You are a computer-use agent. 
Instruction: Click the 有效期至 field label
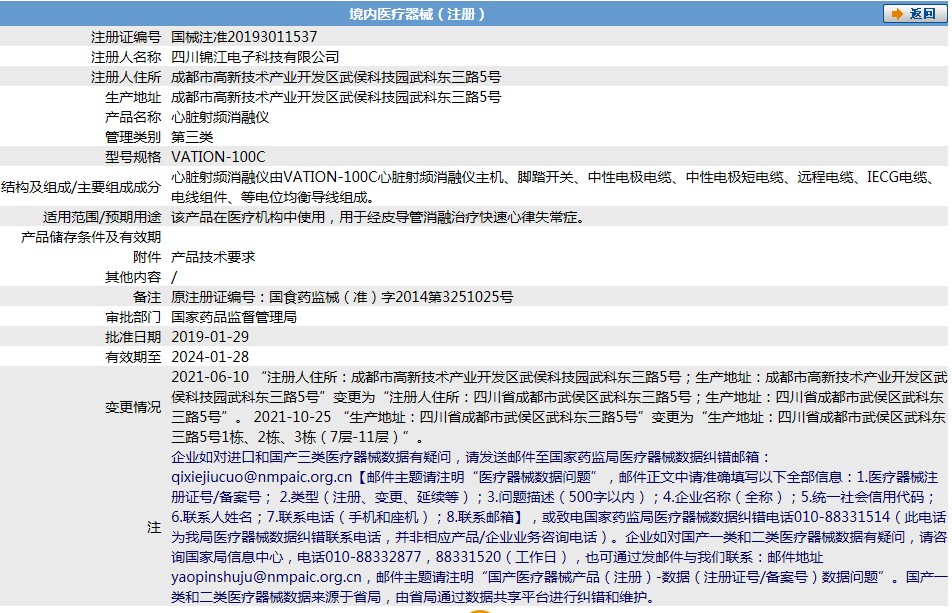[133, 357]
